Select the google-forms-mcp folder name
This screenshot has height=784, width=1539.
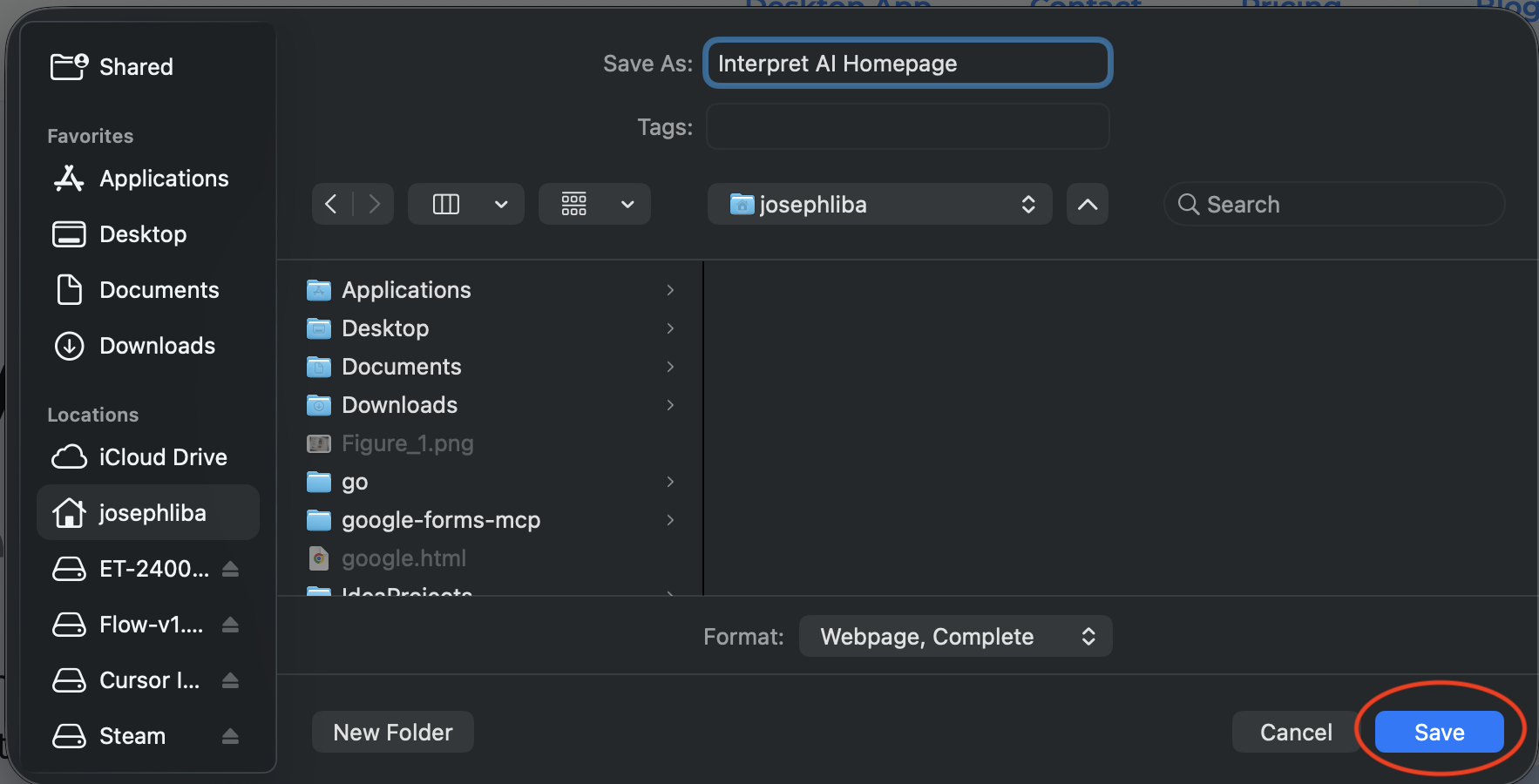coord(441,520)
